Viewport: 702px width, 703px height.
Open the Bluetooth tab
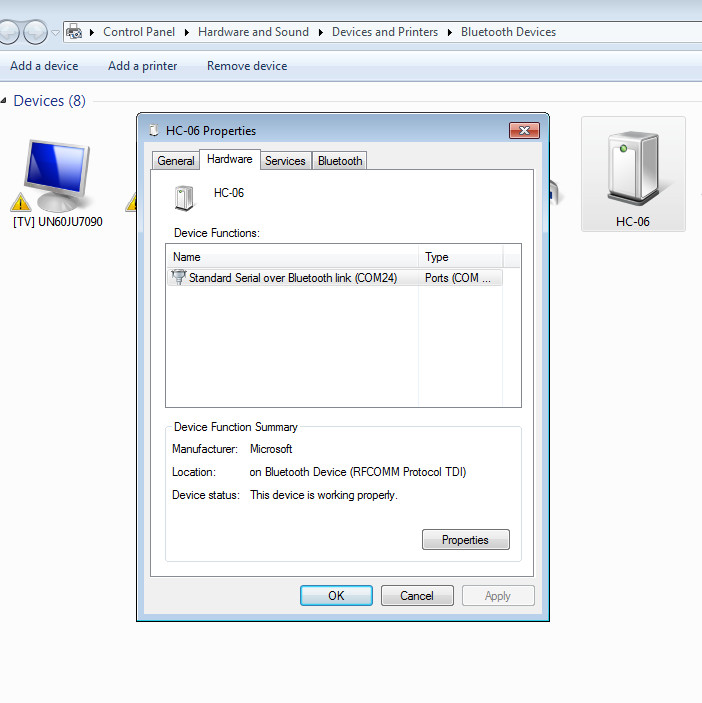coord(340,161)
